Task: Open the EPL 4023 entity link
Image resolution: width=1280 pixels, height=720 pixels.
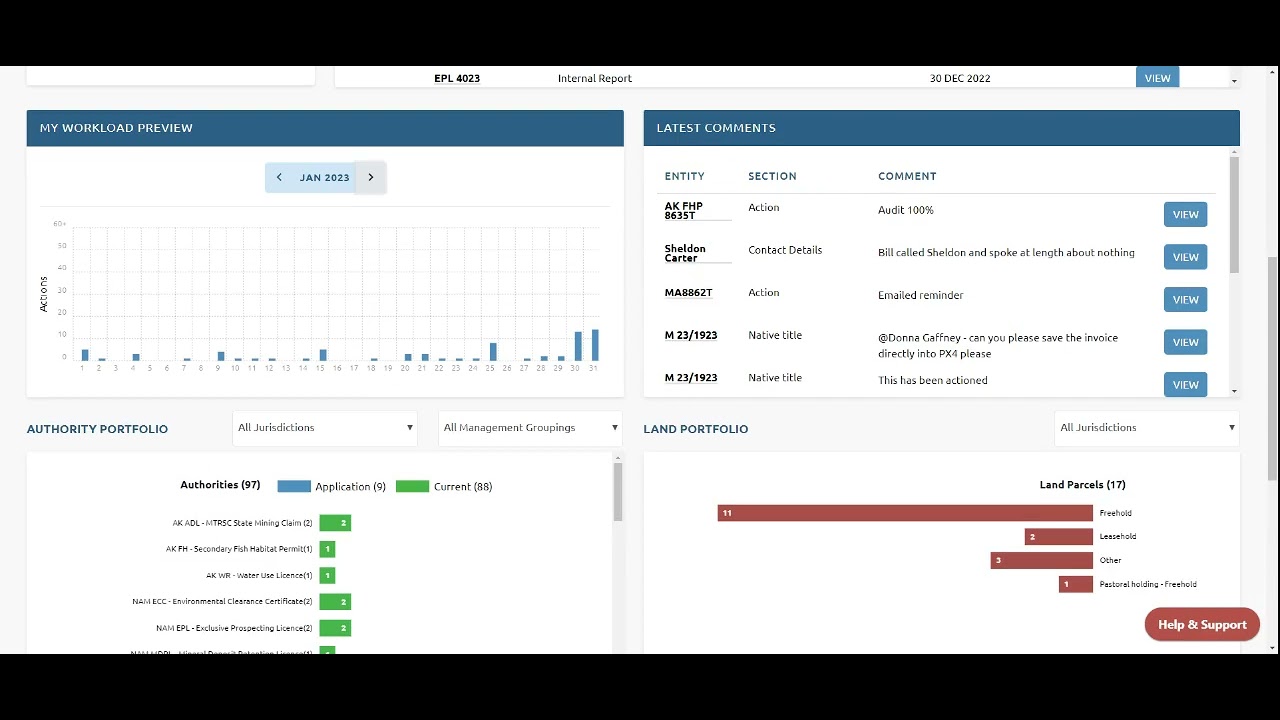Action: coord(457,78)
